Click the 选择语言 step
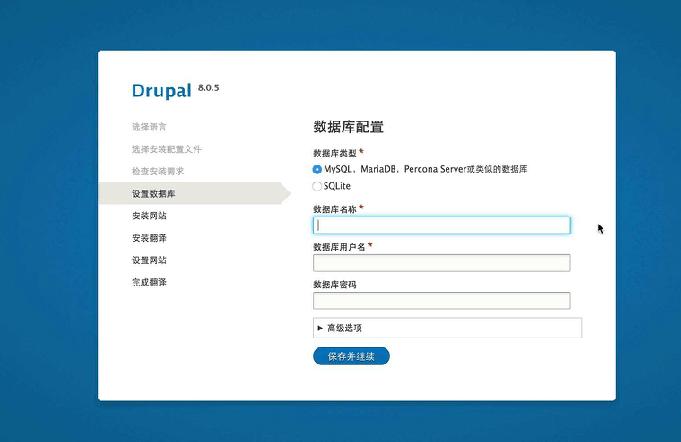Screen dimensions: 681x442 tap(149, 127)
